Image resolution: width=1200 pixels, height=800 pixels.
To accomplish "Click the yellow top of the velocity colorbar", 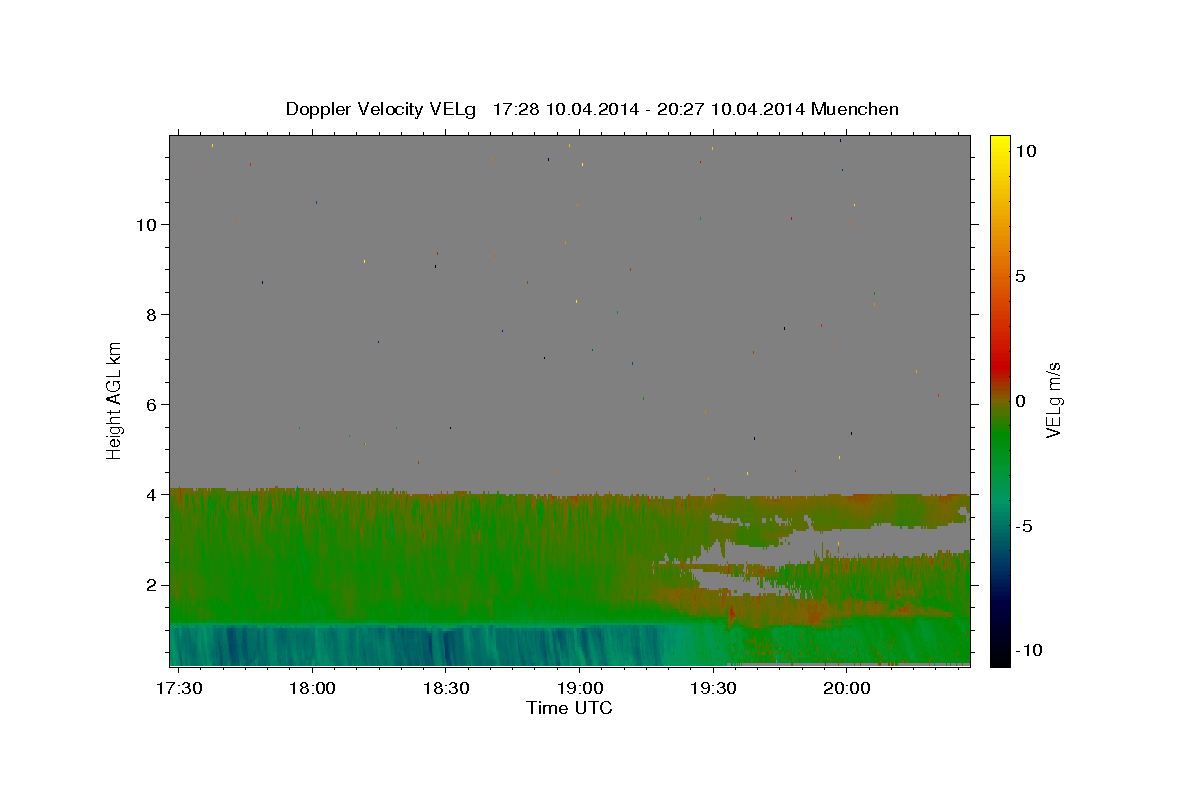I will tap(1000, 140).
